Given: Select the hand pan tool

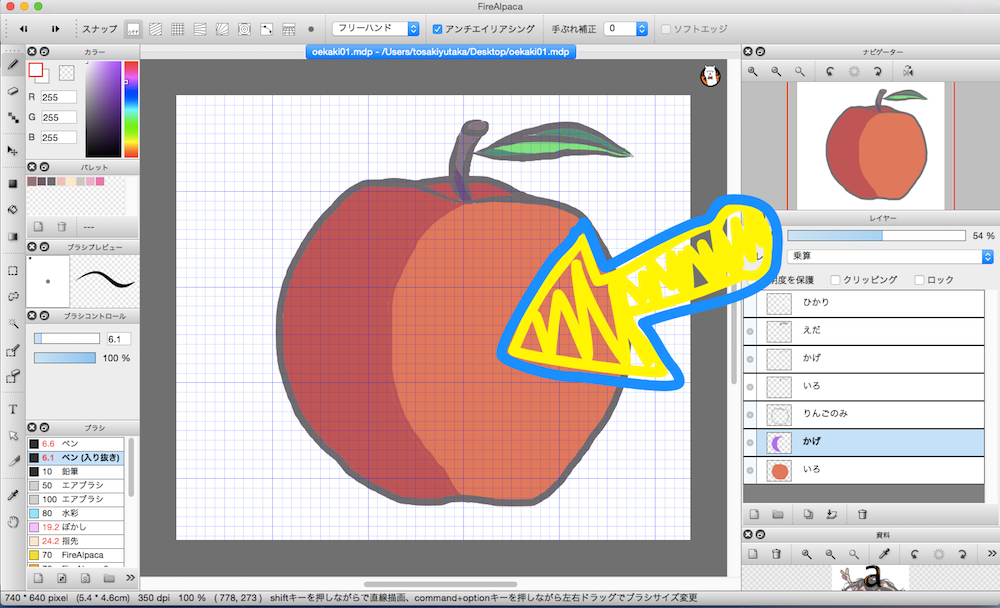Looking at the screenshot, I should tap(13, 523).
